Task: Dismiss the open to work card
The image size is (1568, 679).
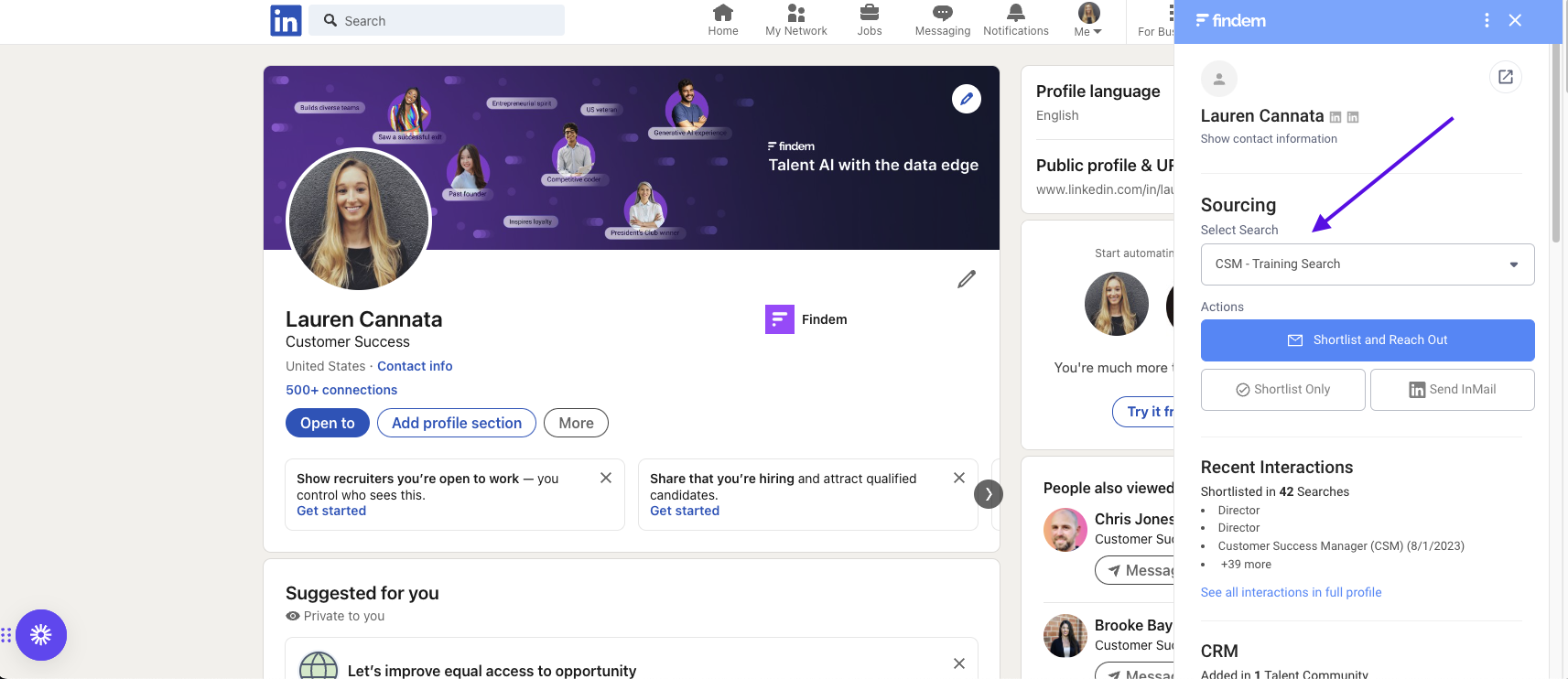Action: [606, 478]
